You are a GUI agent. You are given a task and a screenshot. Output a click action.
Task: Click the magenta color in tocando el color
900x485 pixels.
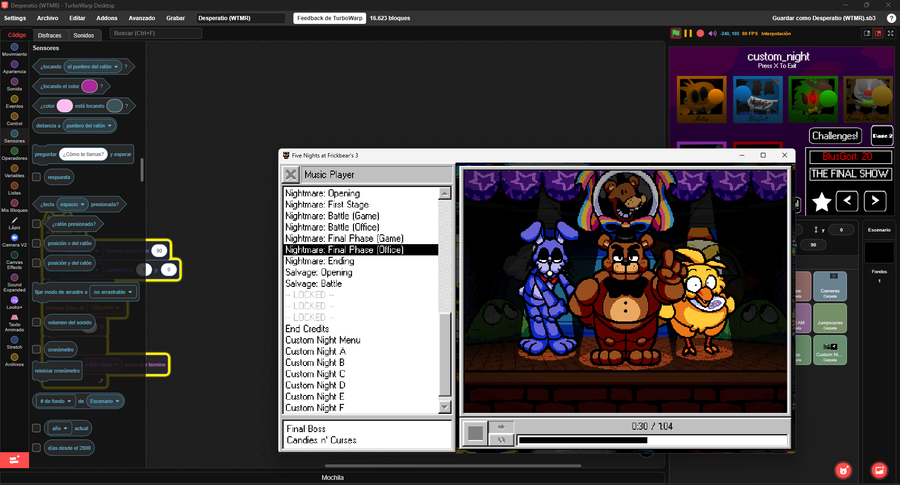[89, 86]
